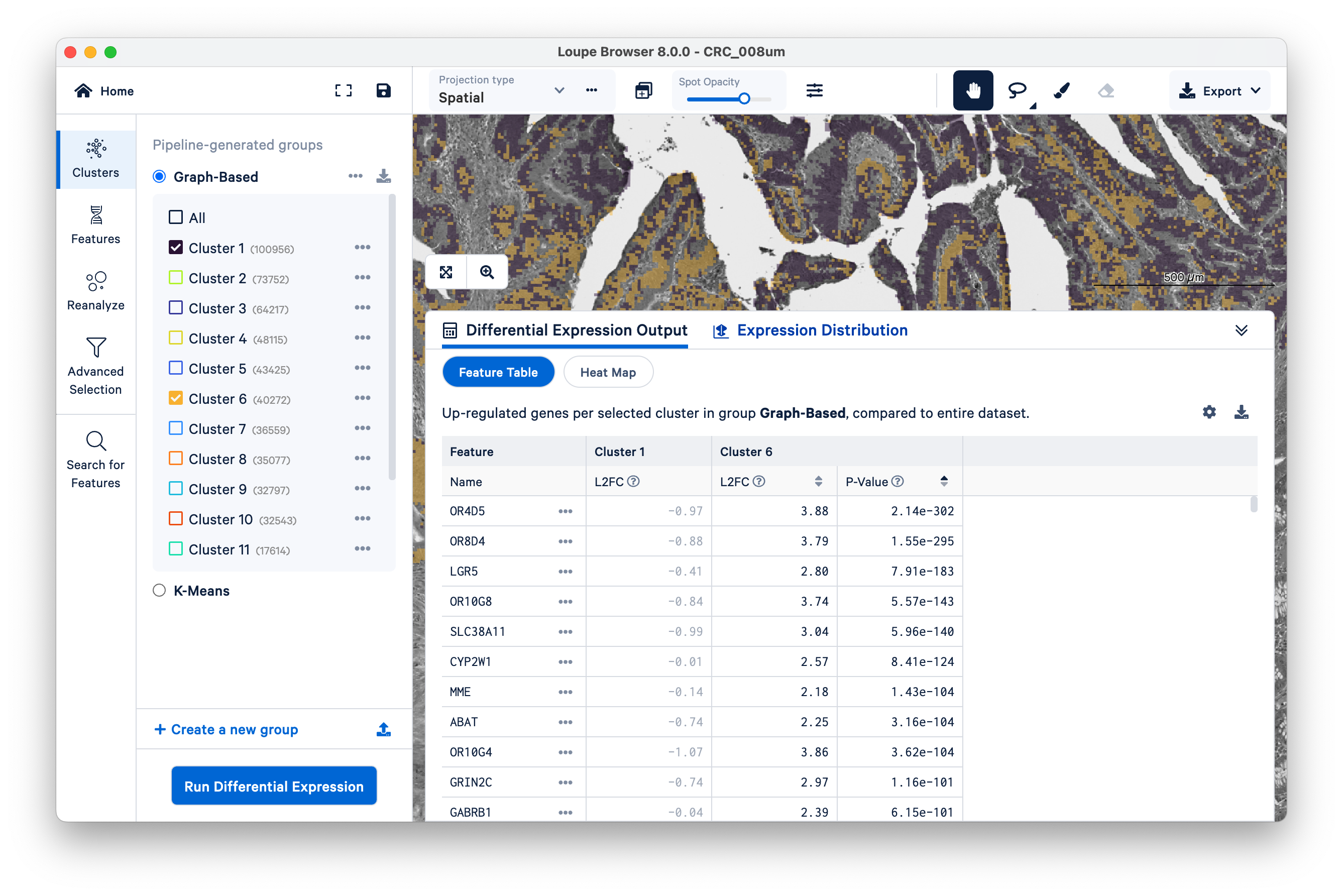Adjust the Spot Opacity slider
The image size is (1343, 896).
coord(743,99)
